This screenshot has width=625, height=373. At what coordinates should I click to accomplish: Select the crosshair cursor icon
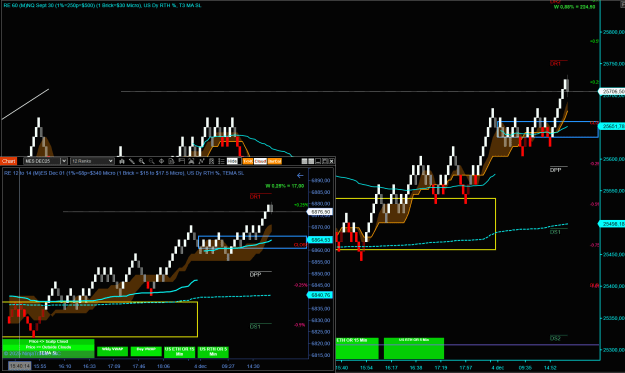[161, 161]
